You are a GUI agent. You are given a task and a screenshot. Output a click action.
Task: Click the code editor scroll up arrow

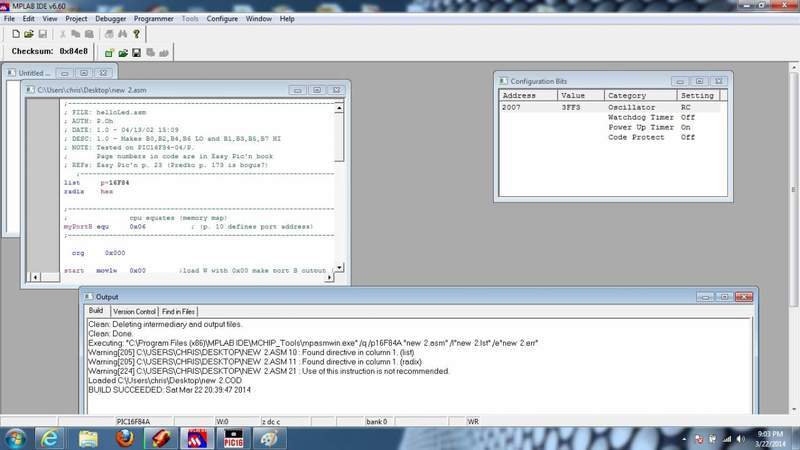339,108
